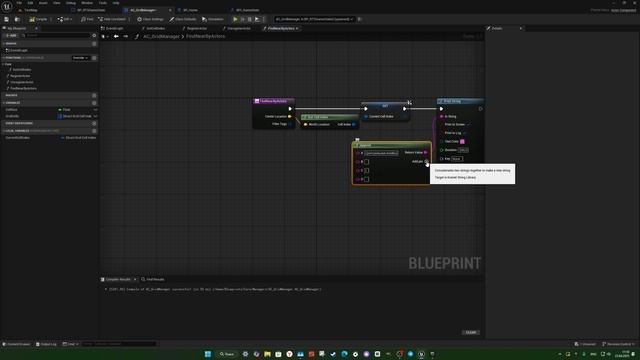Select UnregisterActor in the functions list
Viewport: 640px width, 360px height.
(x=22, y=82)
